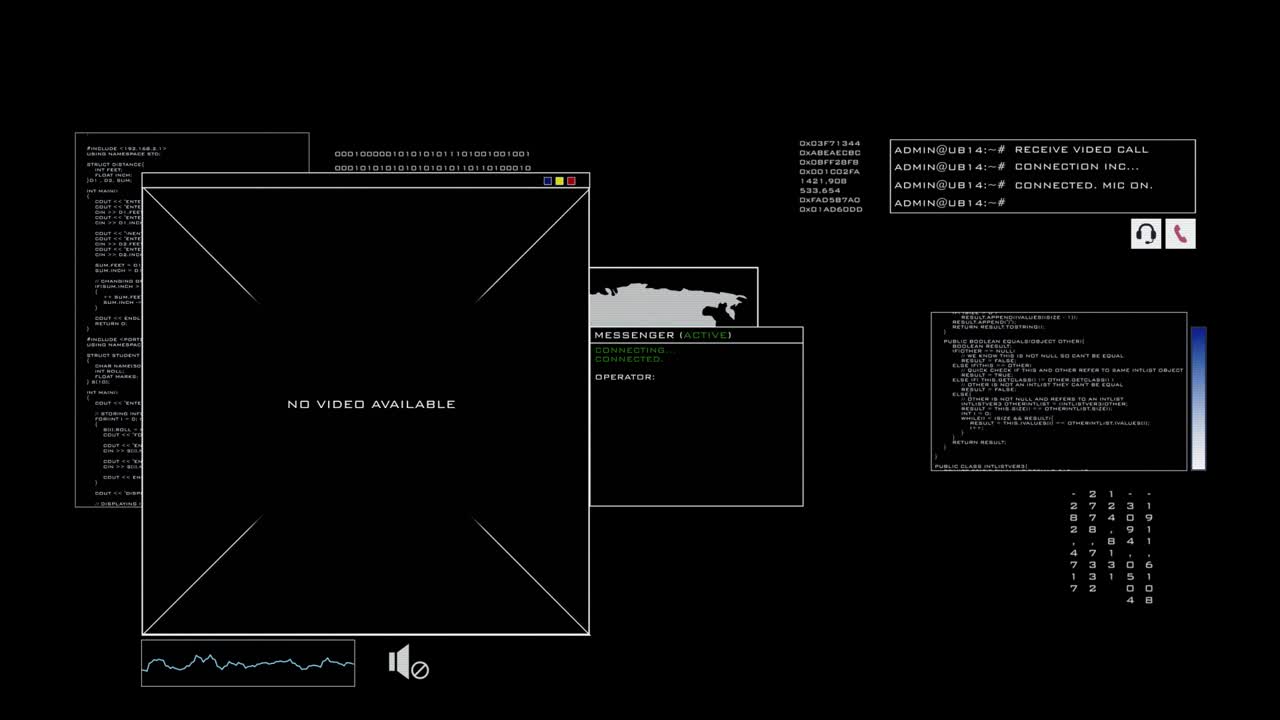
Task: Click the yellow square on the video window
Action: 559,181
